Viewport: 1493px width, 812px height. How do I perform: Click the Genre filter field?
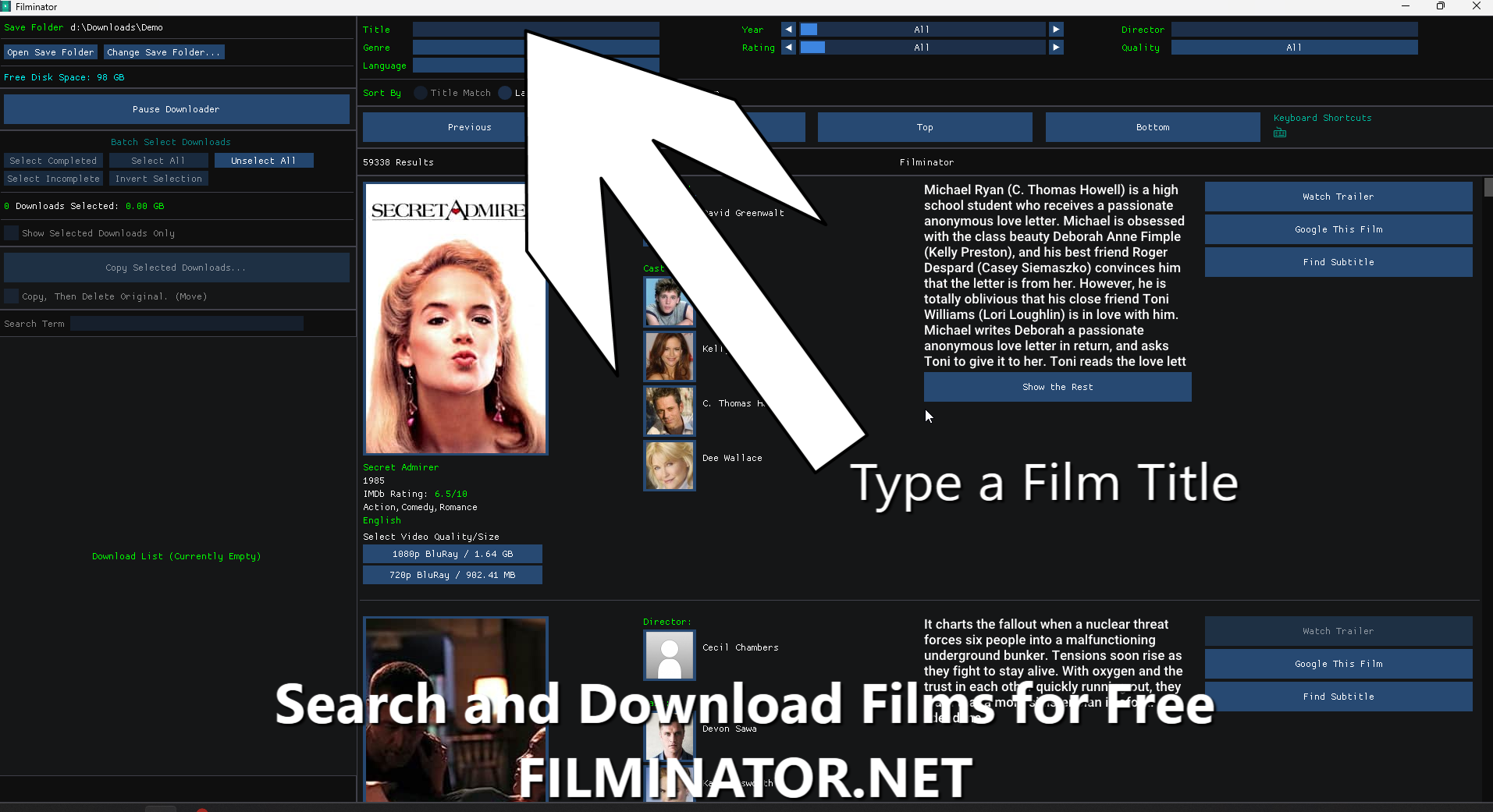(535, 47)
